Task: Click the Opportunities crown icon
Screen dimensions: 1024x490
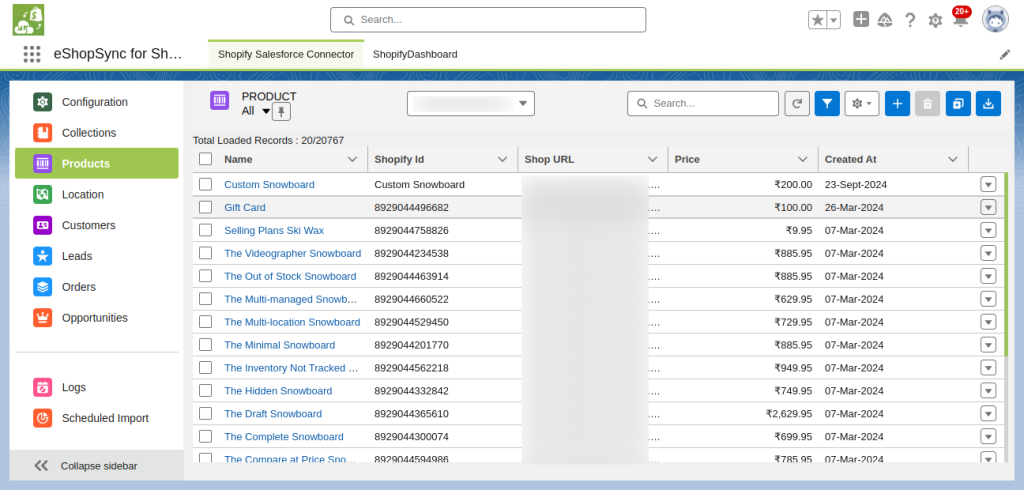Action: click(x=42, y=318)
